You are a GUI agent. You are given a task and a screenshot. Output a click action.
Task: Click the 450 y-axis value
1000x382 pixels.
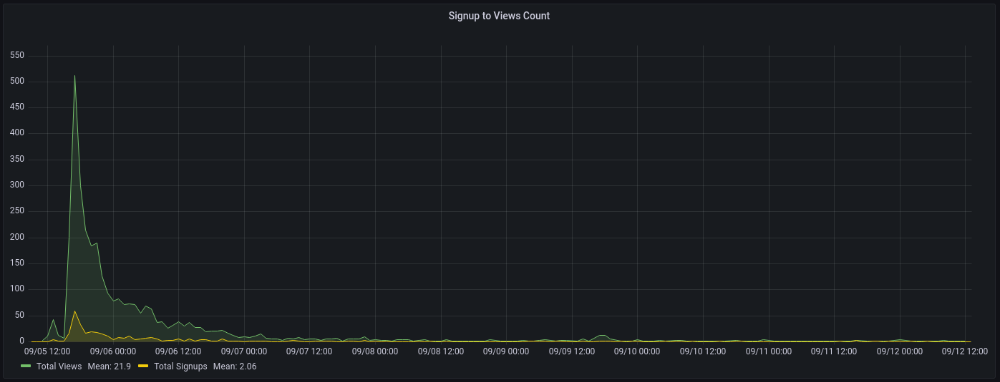pyautogui.click(x=18, y=107)
